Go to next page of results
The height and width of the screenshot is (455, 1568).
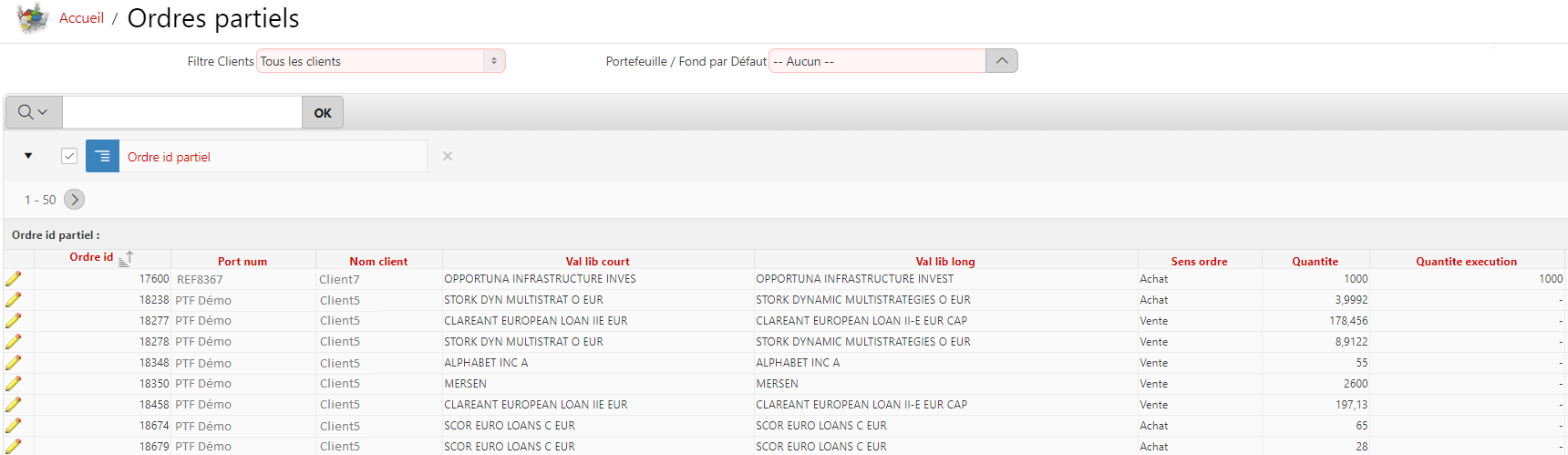click(75, 200)
